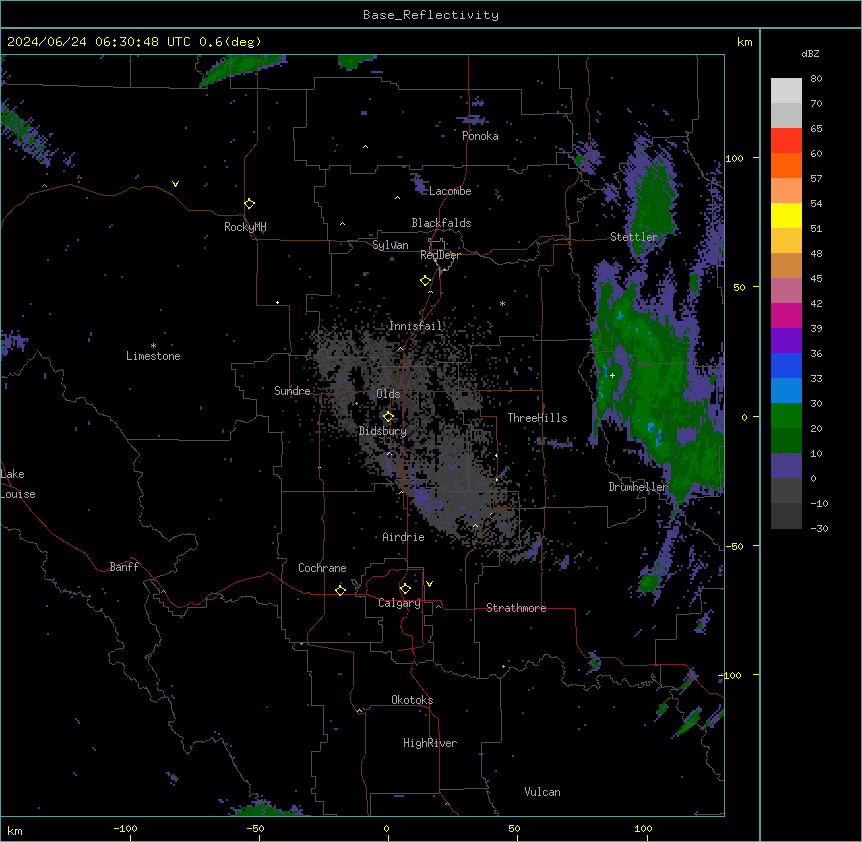
Task: Select the white 80 dBZ legend swatch
Action: point(786,91)
